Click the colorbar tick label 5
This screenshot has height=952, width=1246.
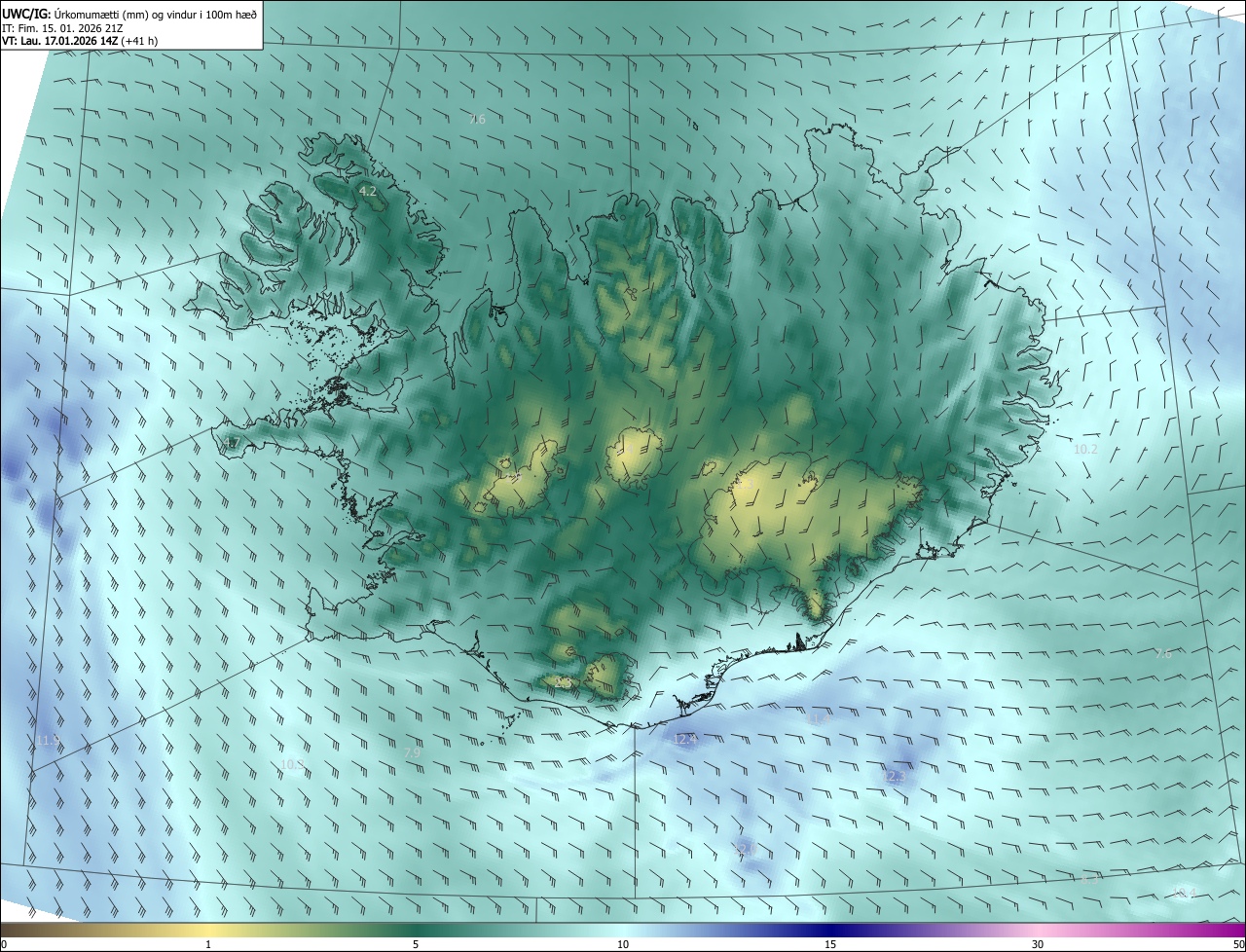[x=416, y=944]
